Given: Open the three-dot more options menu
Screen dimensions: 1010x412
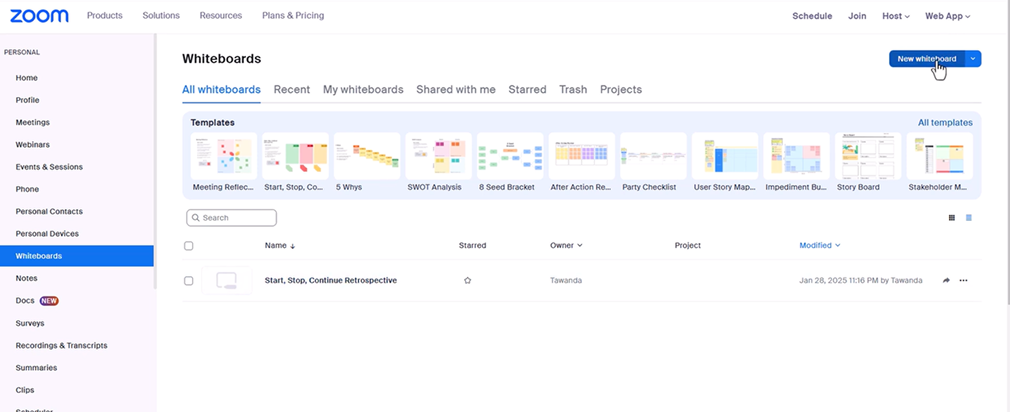Looking at the screenshot, I should (964, 281).
